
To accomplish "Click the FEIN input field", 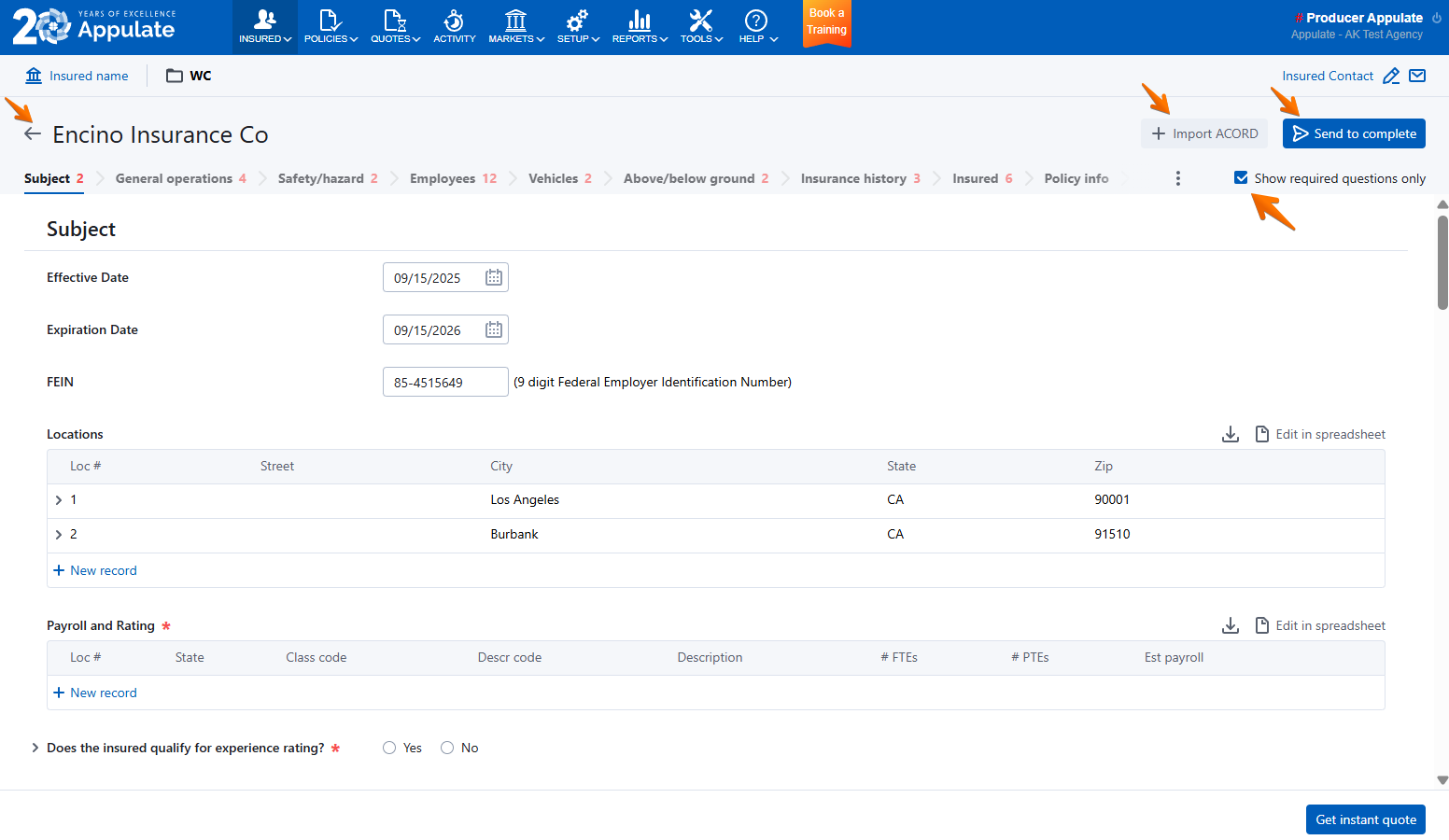I will (445, 382).
